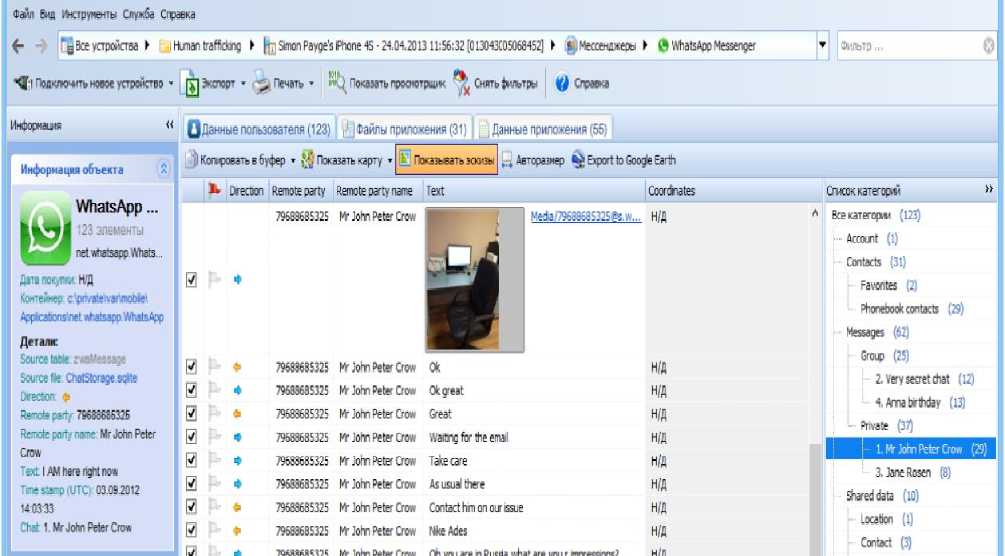Switch to Данные пользователя (123) tab
The image size is (1005, 556).
click(x=259, y=129)
